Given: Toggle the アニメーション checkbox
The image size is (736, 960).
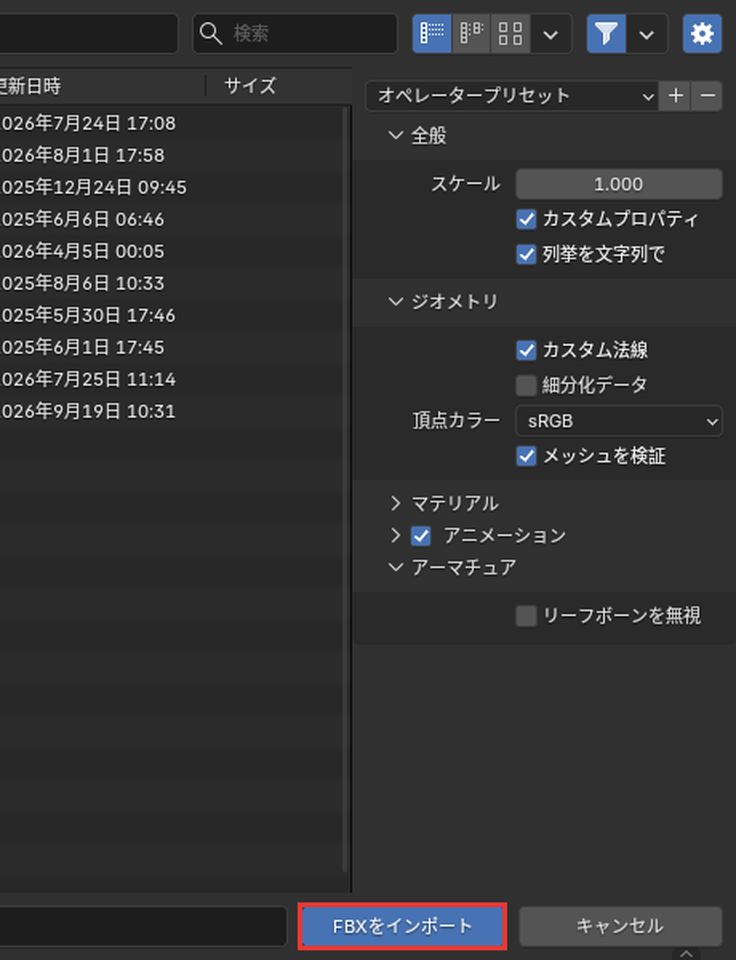Looking at the screenshot, I should click(x=421, y=536).
